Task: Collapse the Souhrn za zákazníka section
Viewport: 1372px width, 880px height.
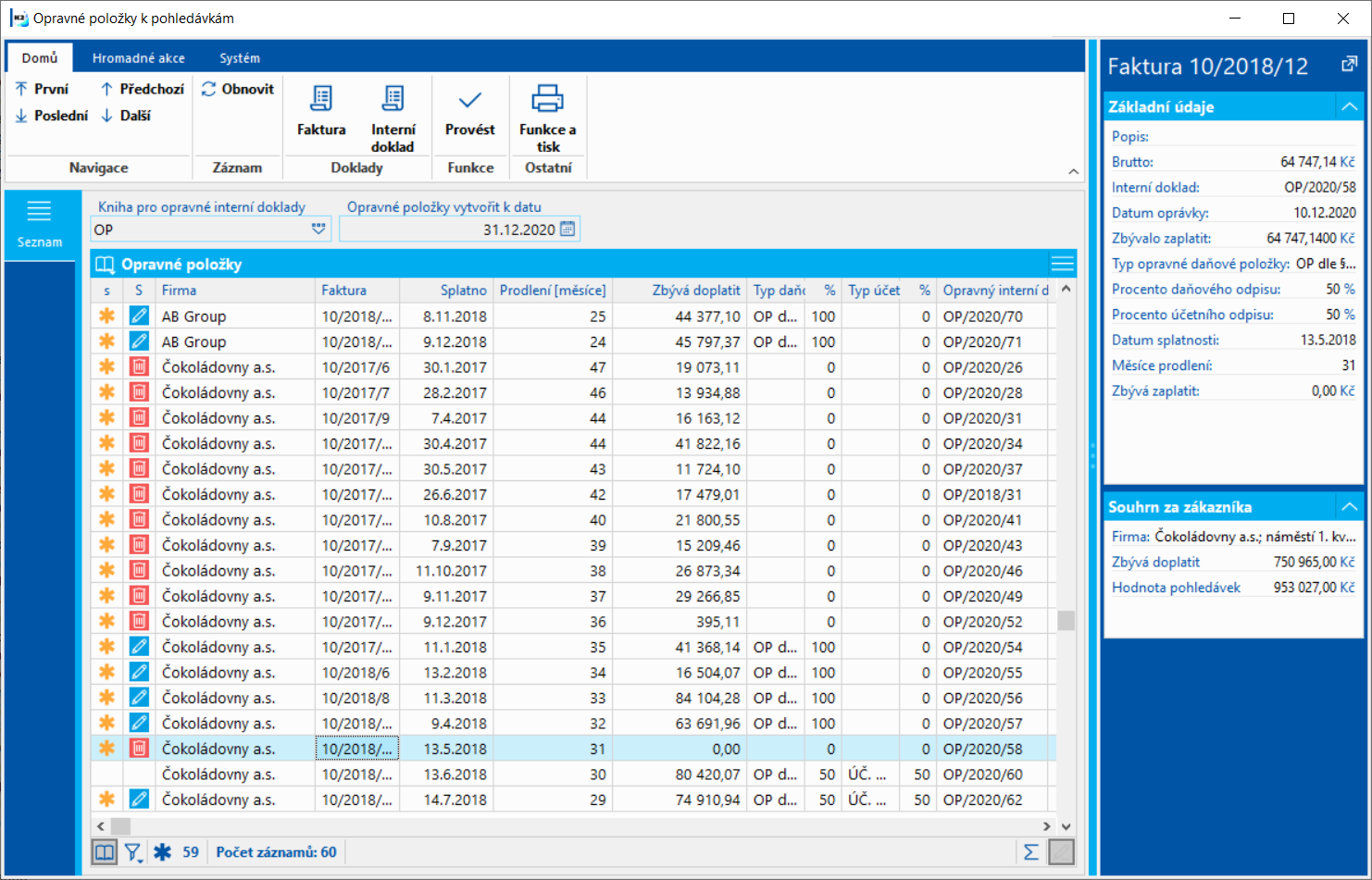Action: tap(1349, 507)
